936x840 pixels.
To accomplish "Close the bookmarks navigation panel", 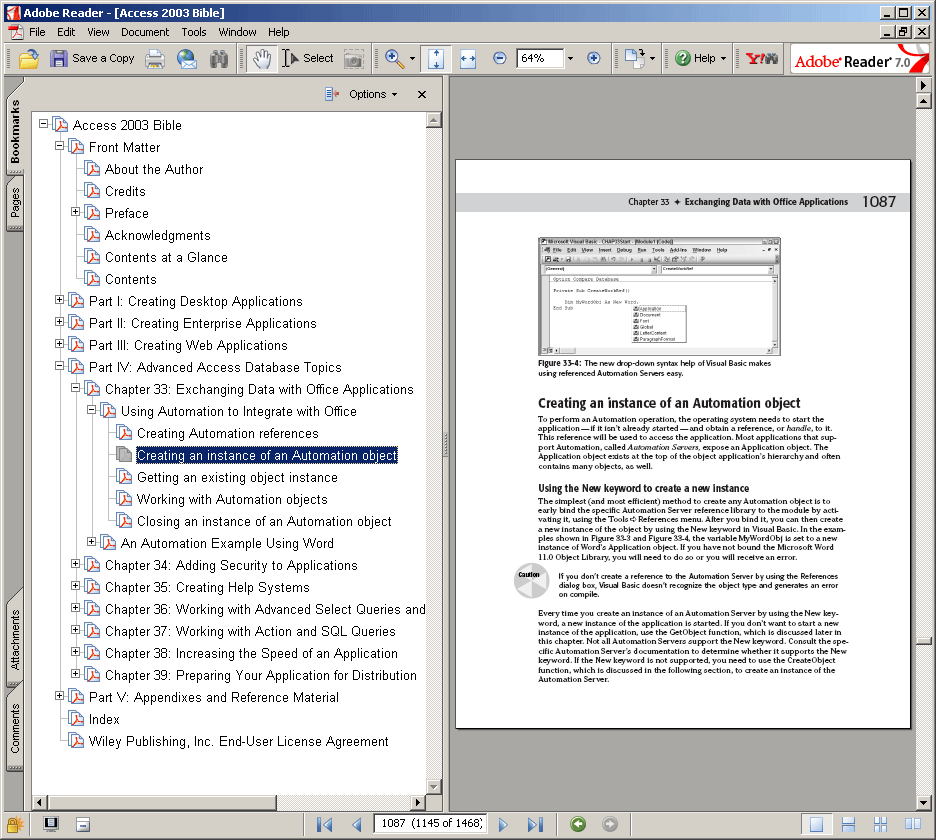I will click(x=422, y=94).
